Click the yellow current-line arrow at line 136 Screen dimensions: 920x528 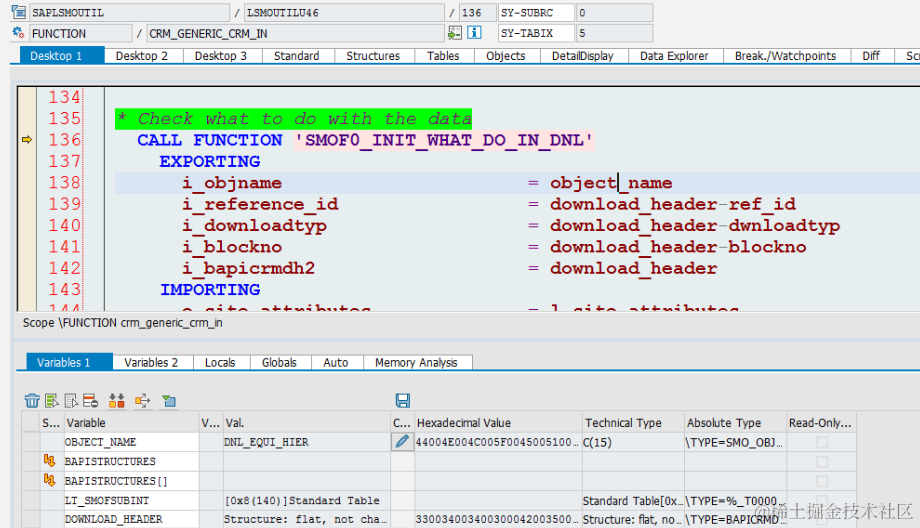[27, 140]
